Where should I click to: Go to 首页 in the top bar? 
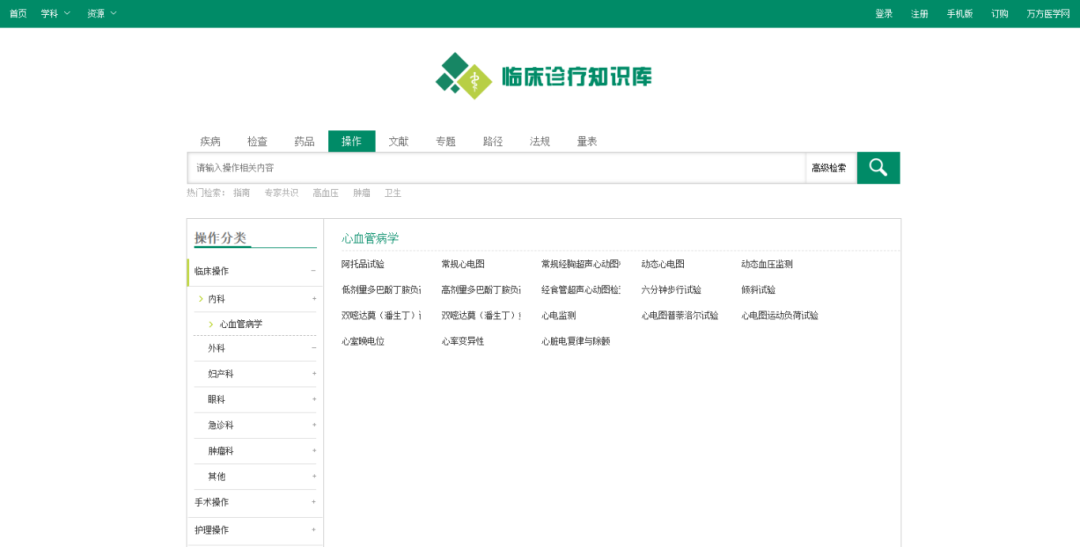click(x=18, y=13)
